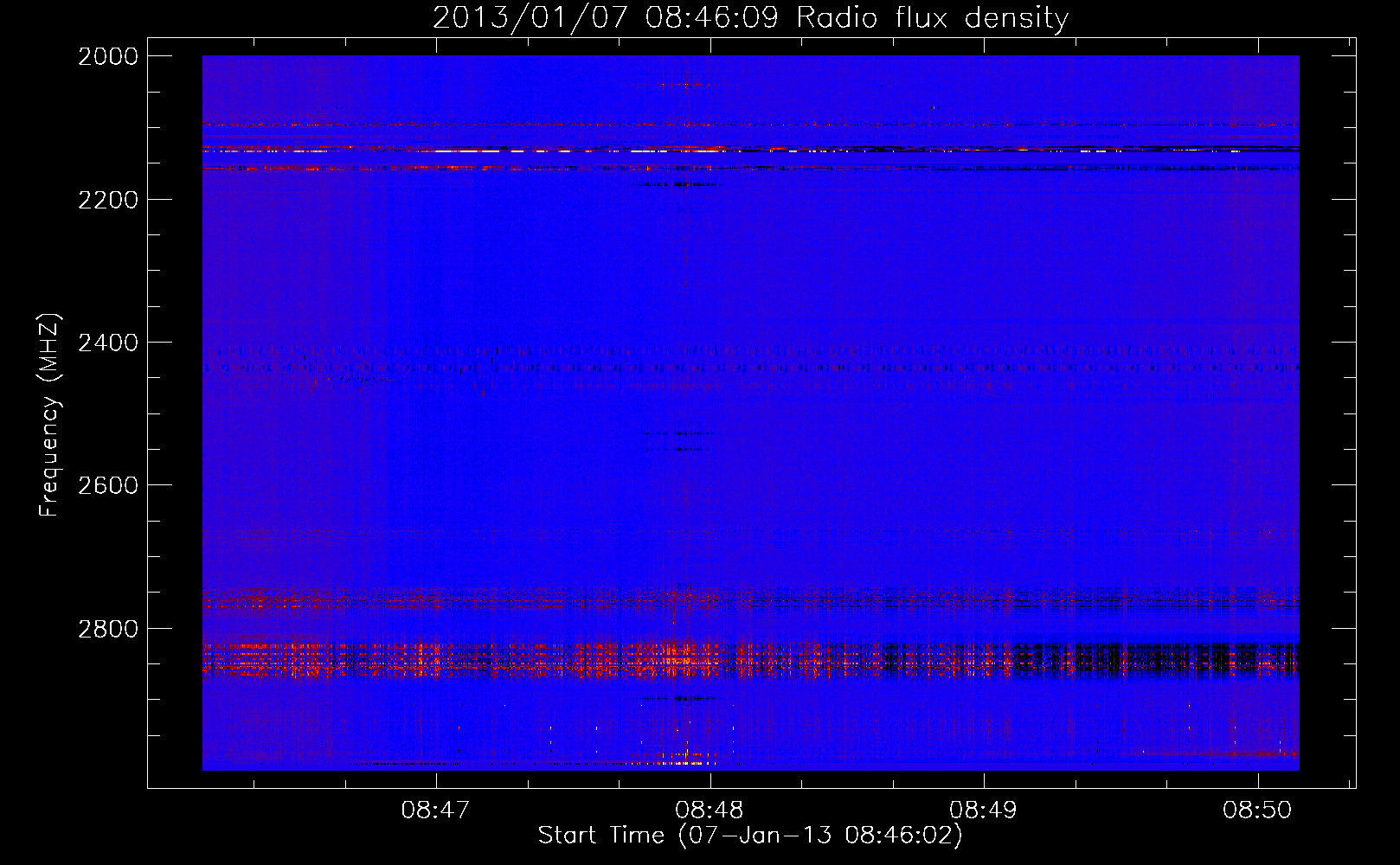
Task: Click the 2200 frequency tick label
Action: point(108,200)
